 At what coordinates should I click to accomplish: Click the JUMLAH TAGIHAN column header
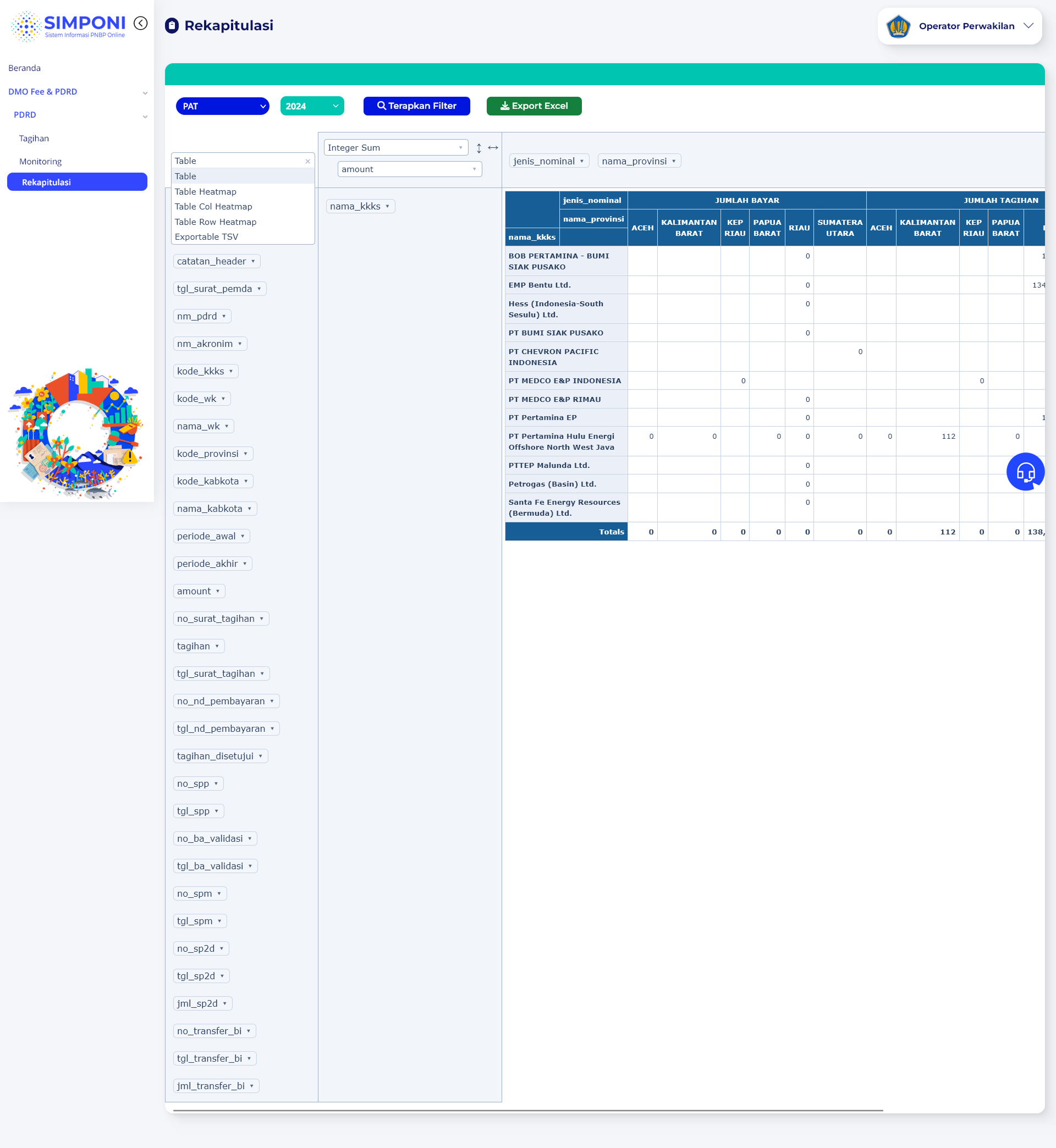tap(955, 201)
